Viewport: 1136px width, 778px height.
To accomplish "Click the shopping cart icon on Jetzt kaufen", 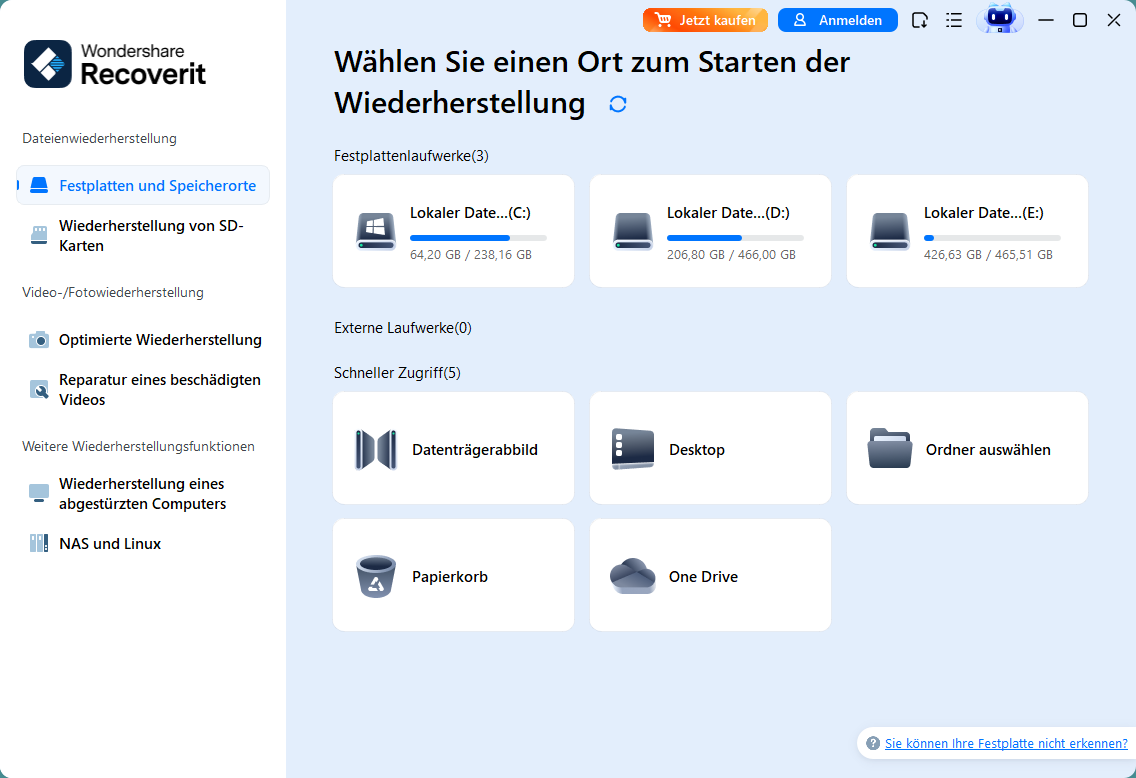I will (x=663, y=20).
